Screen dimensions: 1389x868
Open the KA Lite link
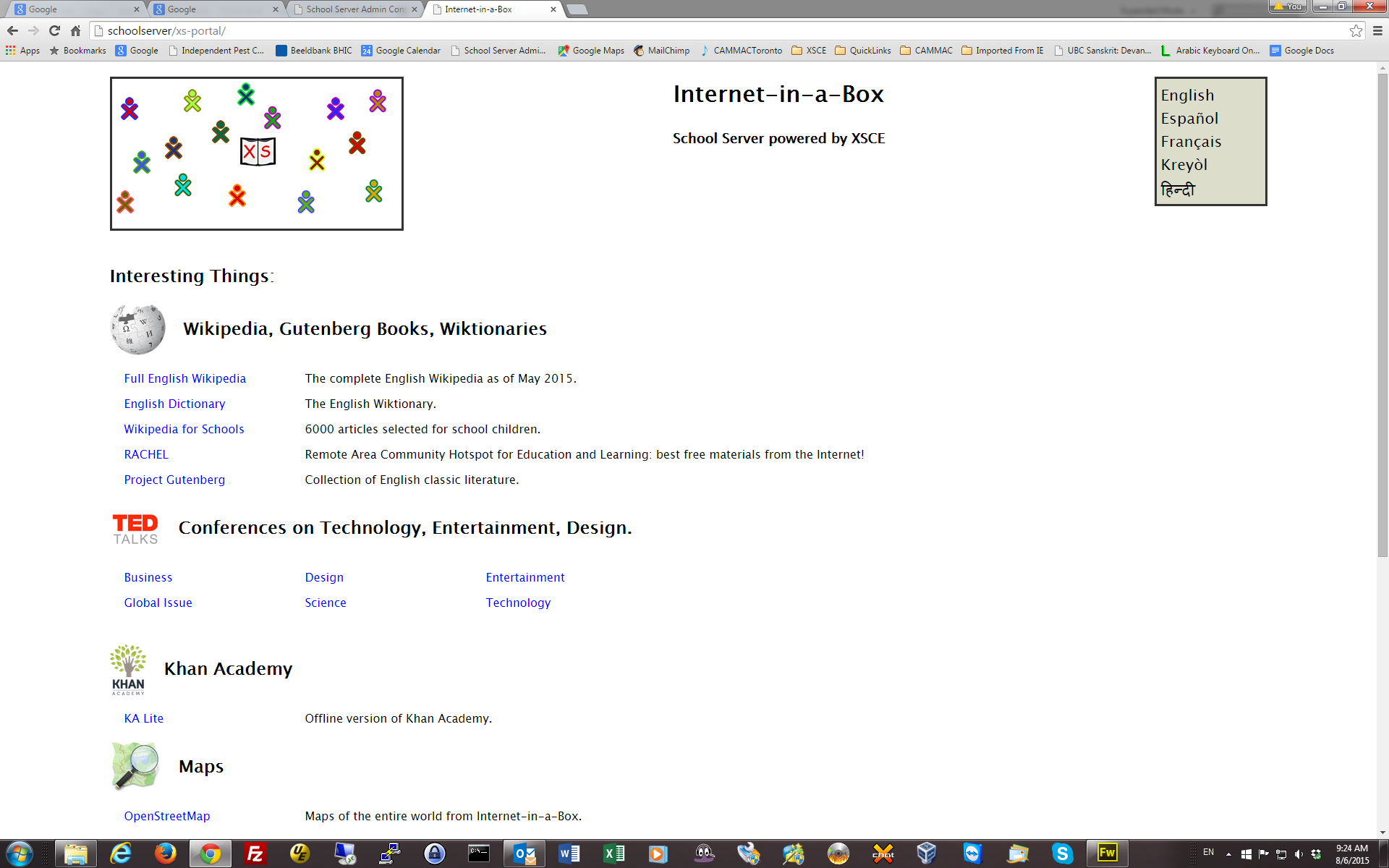point(143,718)
